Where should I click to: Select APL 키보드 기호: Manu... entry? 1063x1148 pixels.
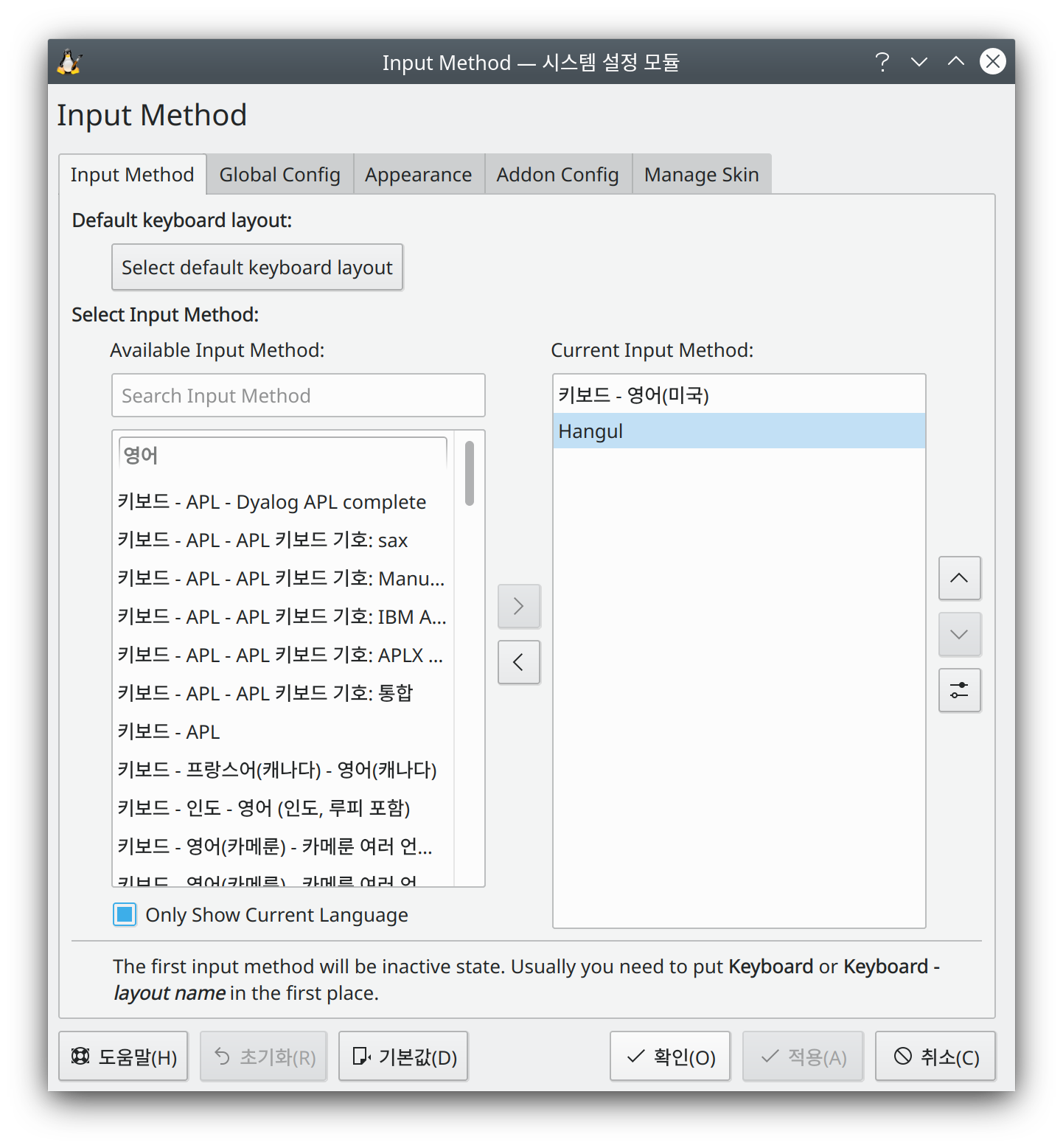coord(283,579)
